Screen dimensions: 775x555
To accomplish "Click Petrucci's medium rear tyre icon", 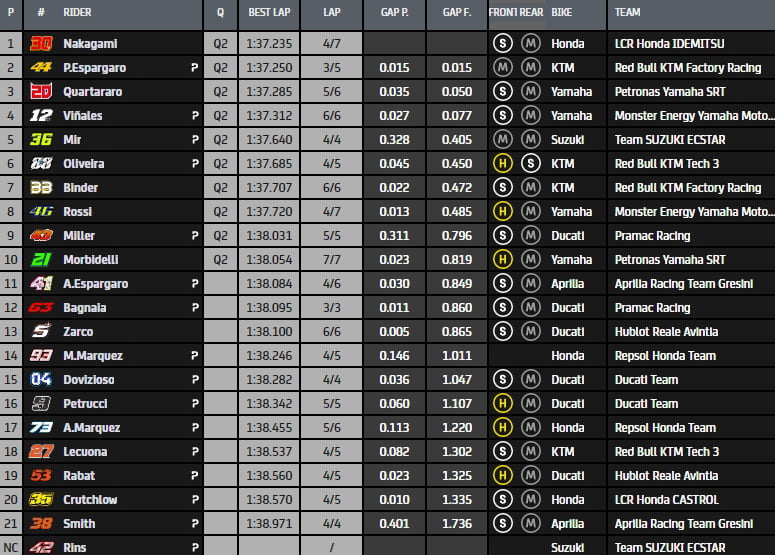I will 531,403.
